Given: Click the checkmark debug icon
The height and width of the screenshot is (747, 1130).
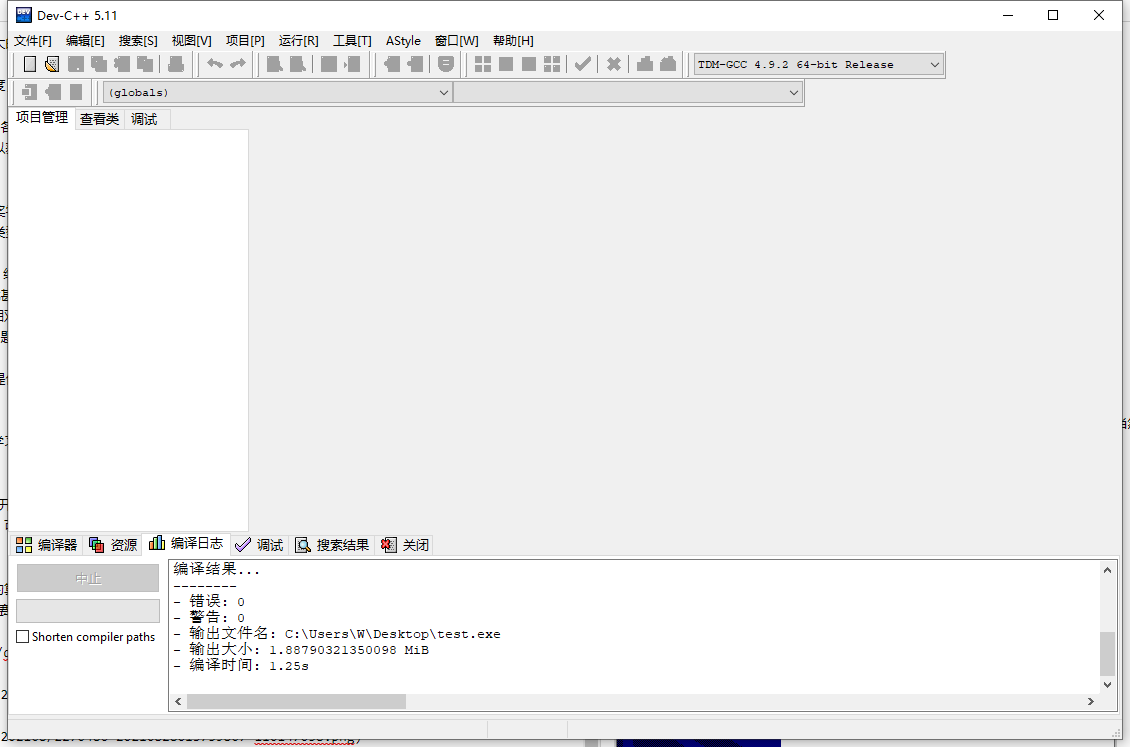Looking at the screenshot, I should click(x=583, y=64).
